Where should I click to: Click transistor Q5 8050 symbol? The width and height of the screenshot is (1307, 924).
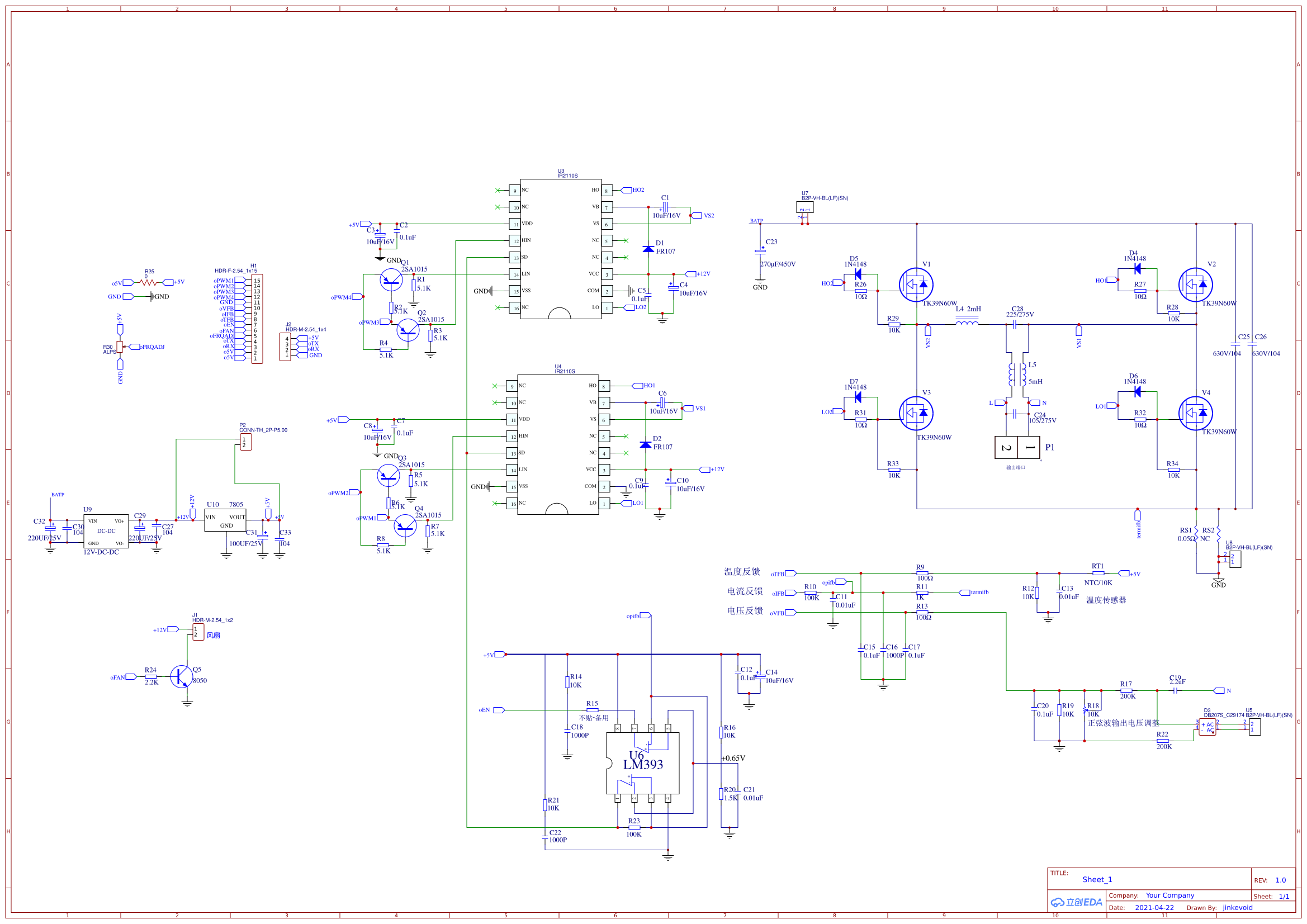click(181, 676)
